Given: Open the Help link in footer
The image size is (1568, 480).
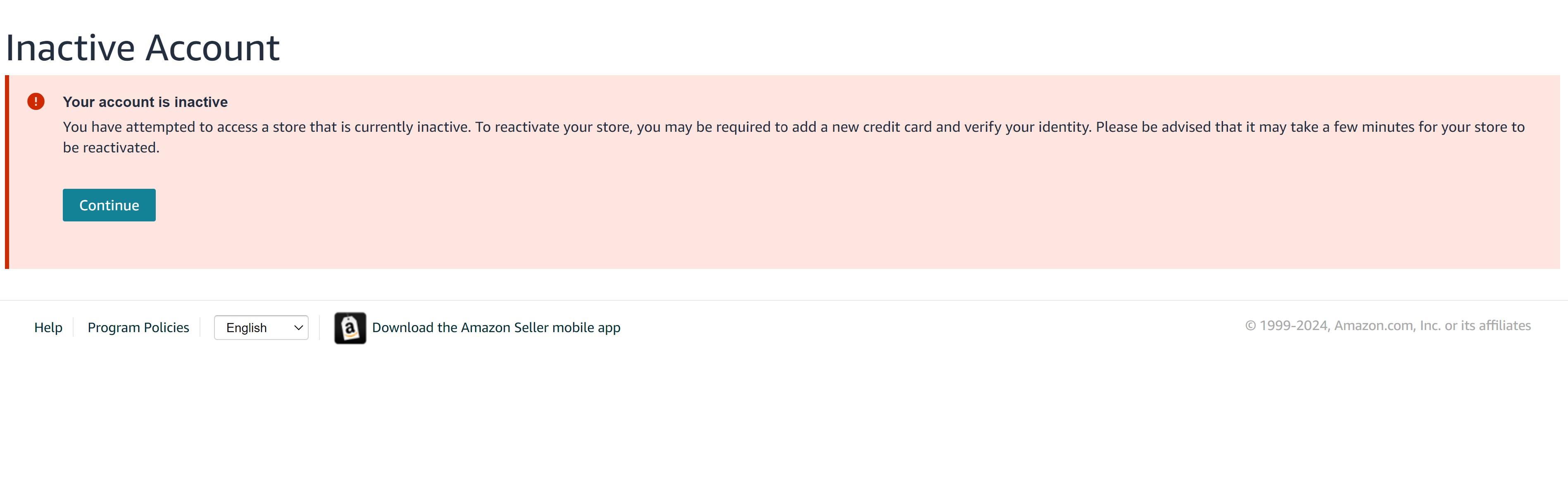Looking at the screenshot, I should point(48,327).
